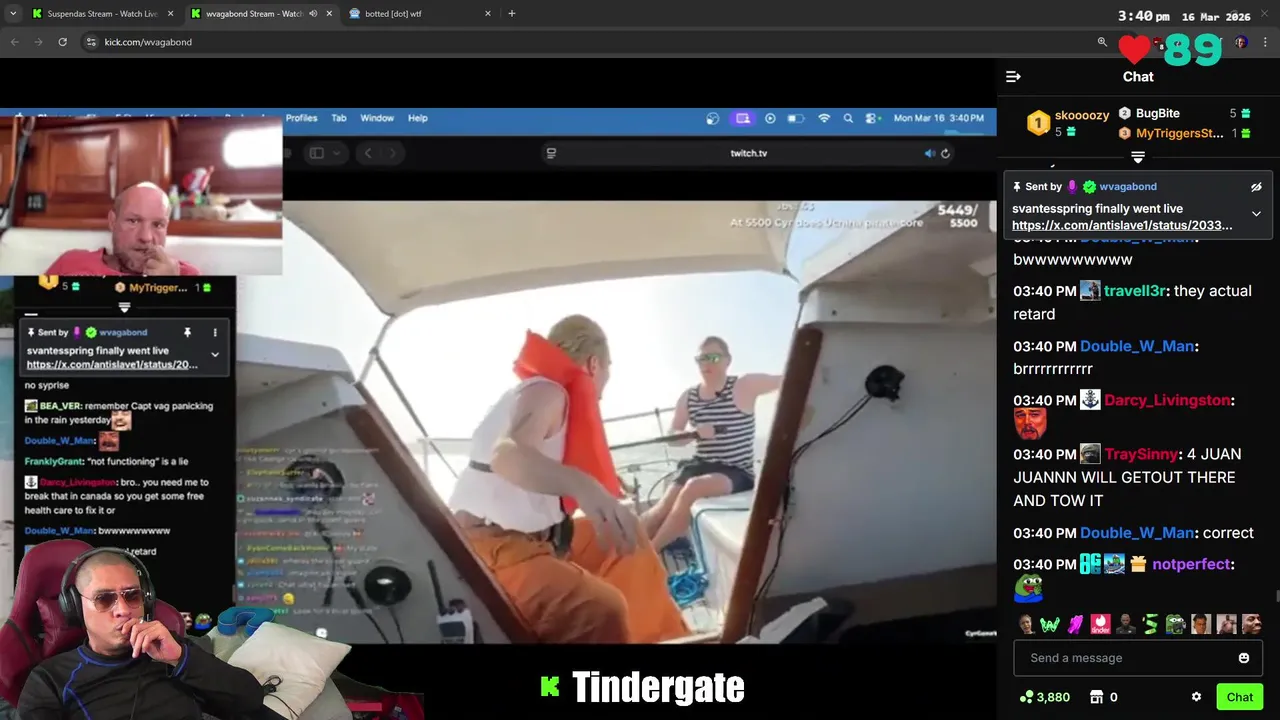
Task: Hide the pinned message with the crossed-eye icon
Action: tap(1256, 187)
